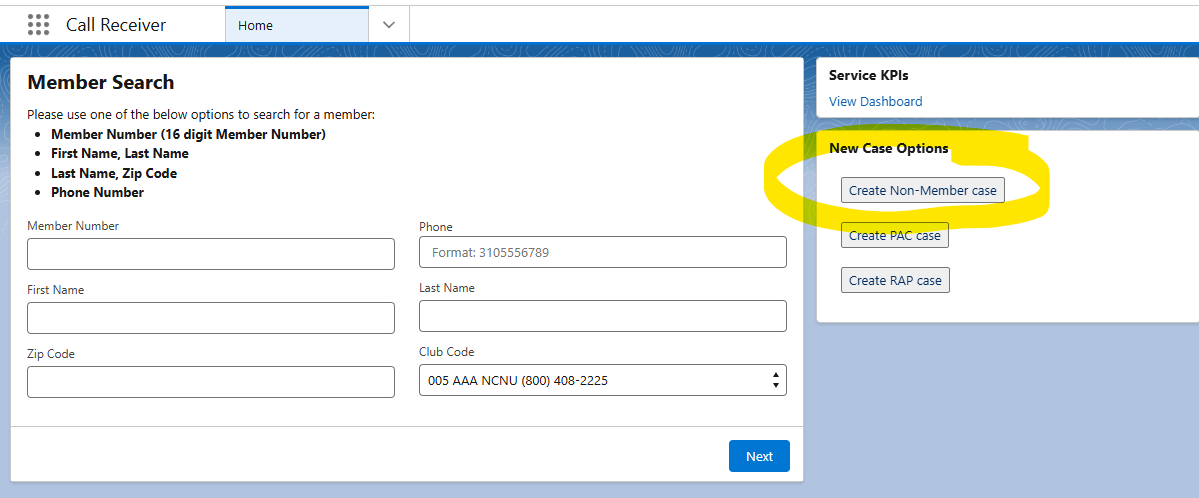Switch to the Home tab
The width and height of the screenshot is (1199, 498).
256,25
